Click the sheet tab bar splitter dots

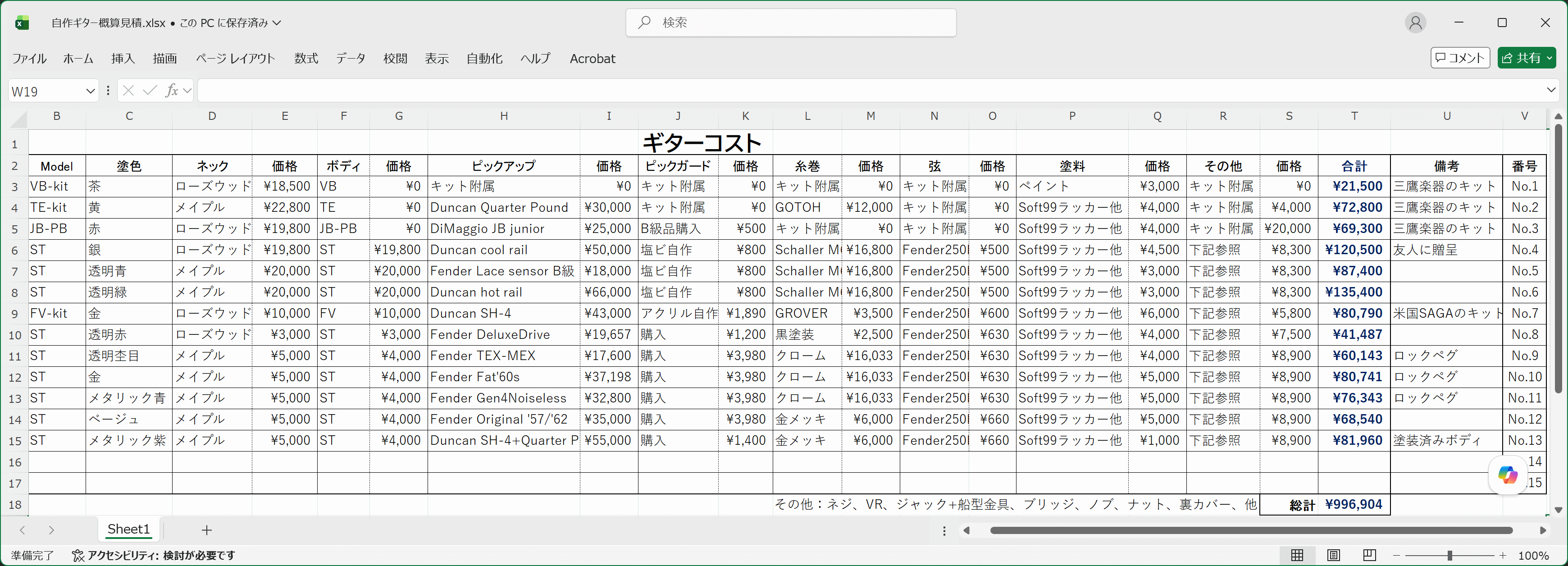tap(944, 531)
